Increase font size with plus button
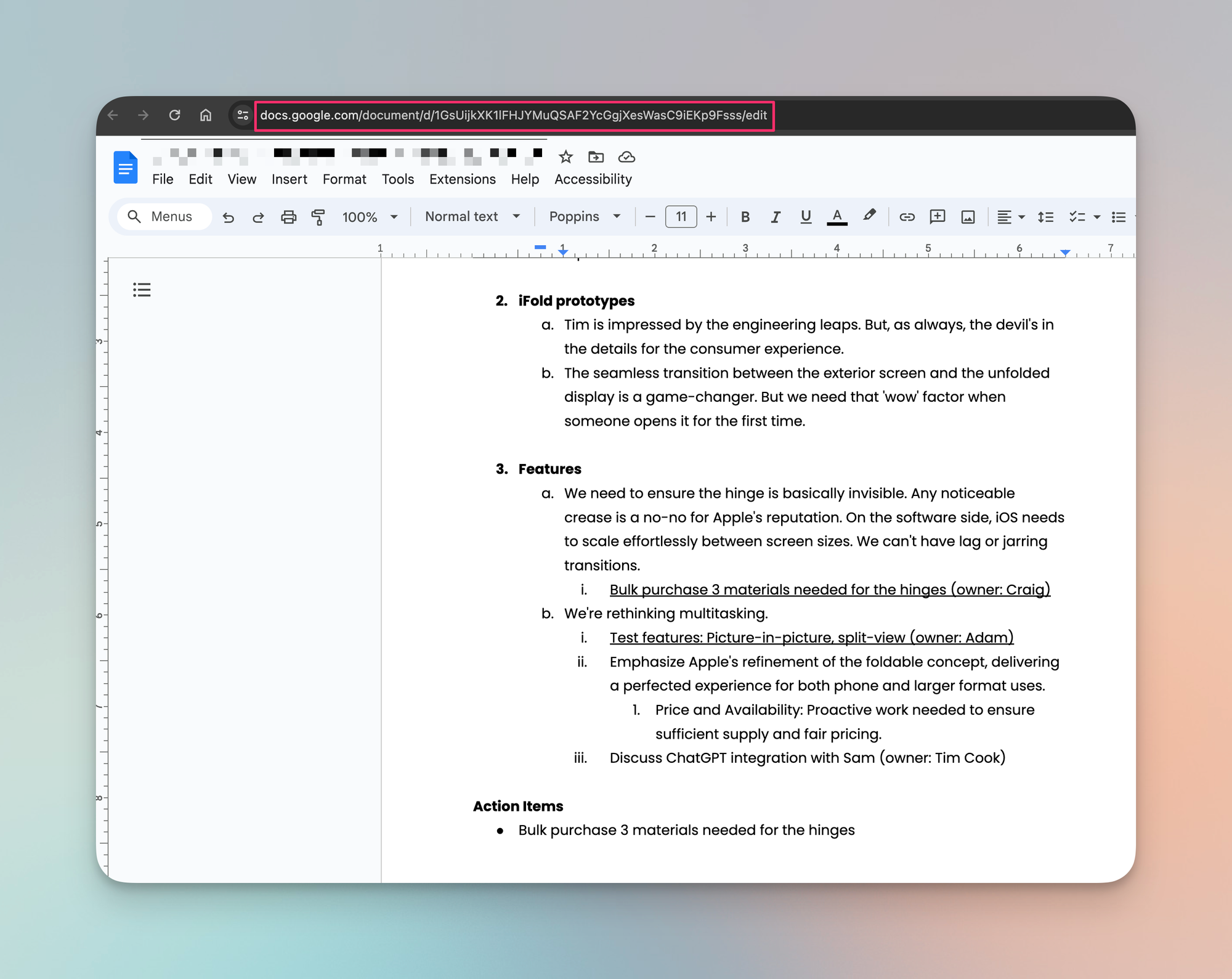The height and width of the screenshot is (979, 1232). (x=711, y=217)
